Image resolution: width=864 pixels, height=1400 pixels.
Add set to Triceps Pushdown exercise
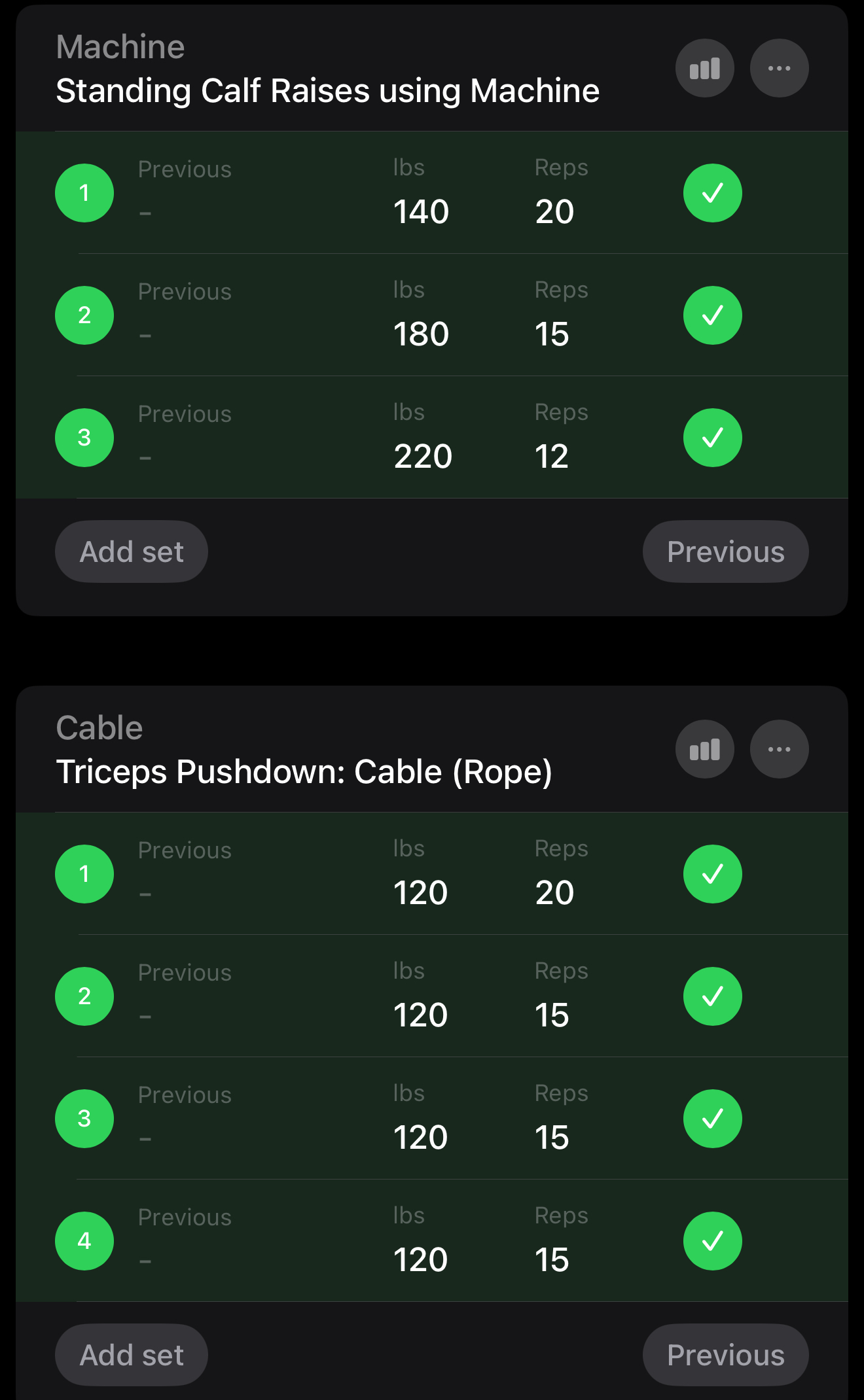pos(132,1355)
